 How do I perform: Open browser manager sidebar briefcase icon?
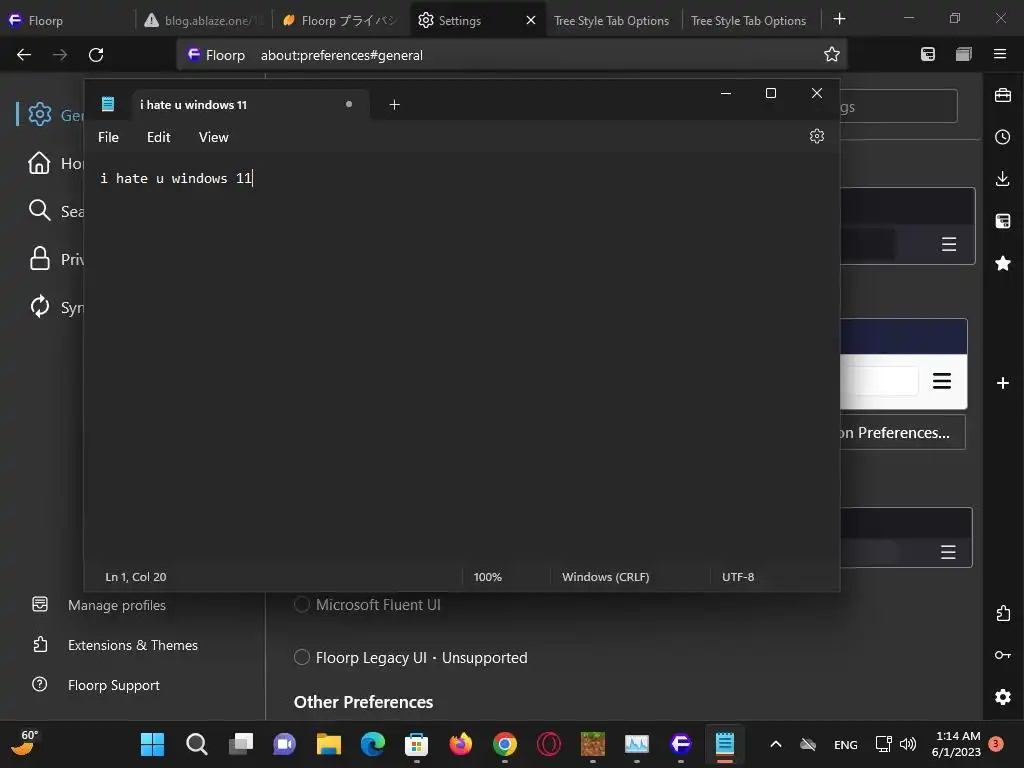pos(1002,95)
